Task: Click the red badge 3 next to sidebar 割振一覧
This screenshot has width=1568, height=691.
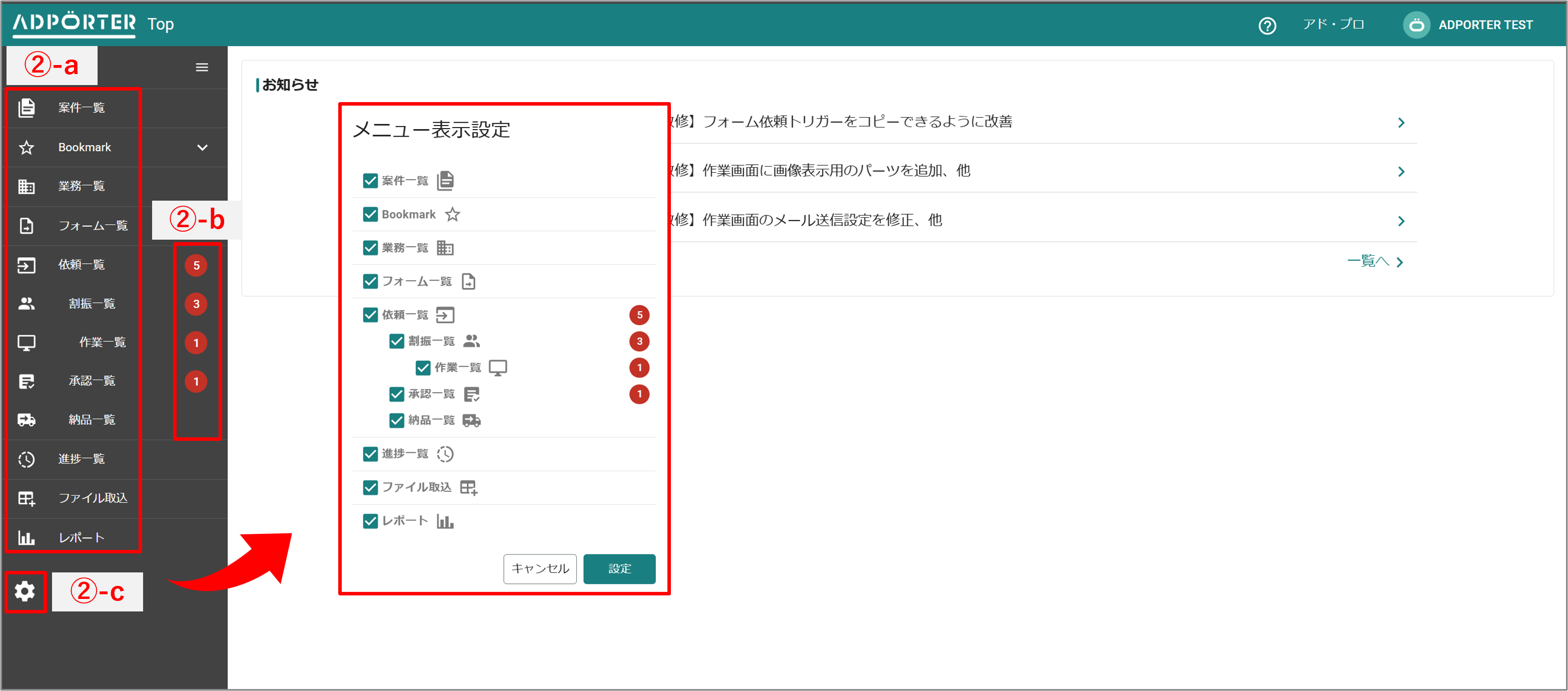Action: point(196,304)
